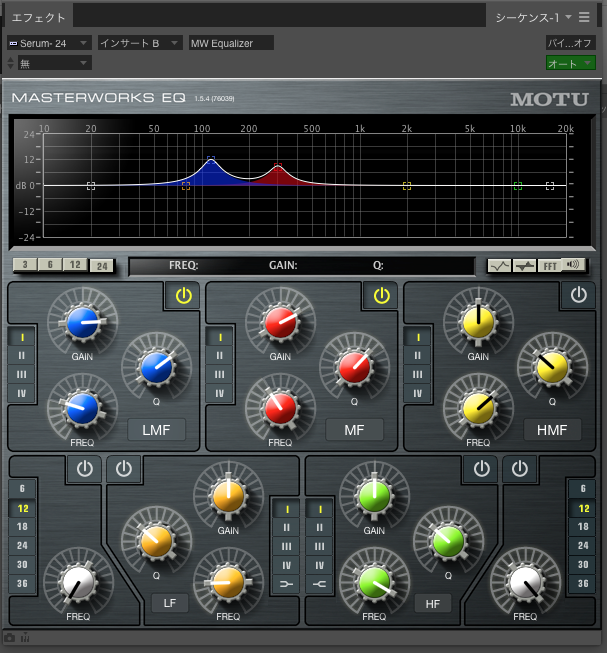Click the blue LMF node on graph
The image size is (607, 653).
(211, 160)
